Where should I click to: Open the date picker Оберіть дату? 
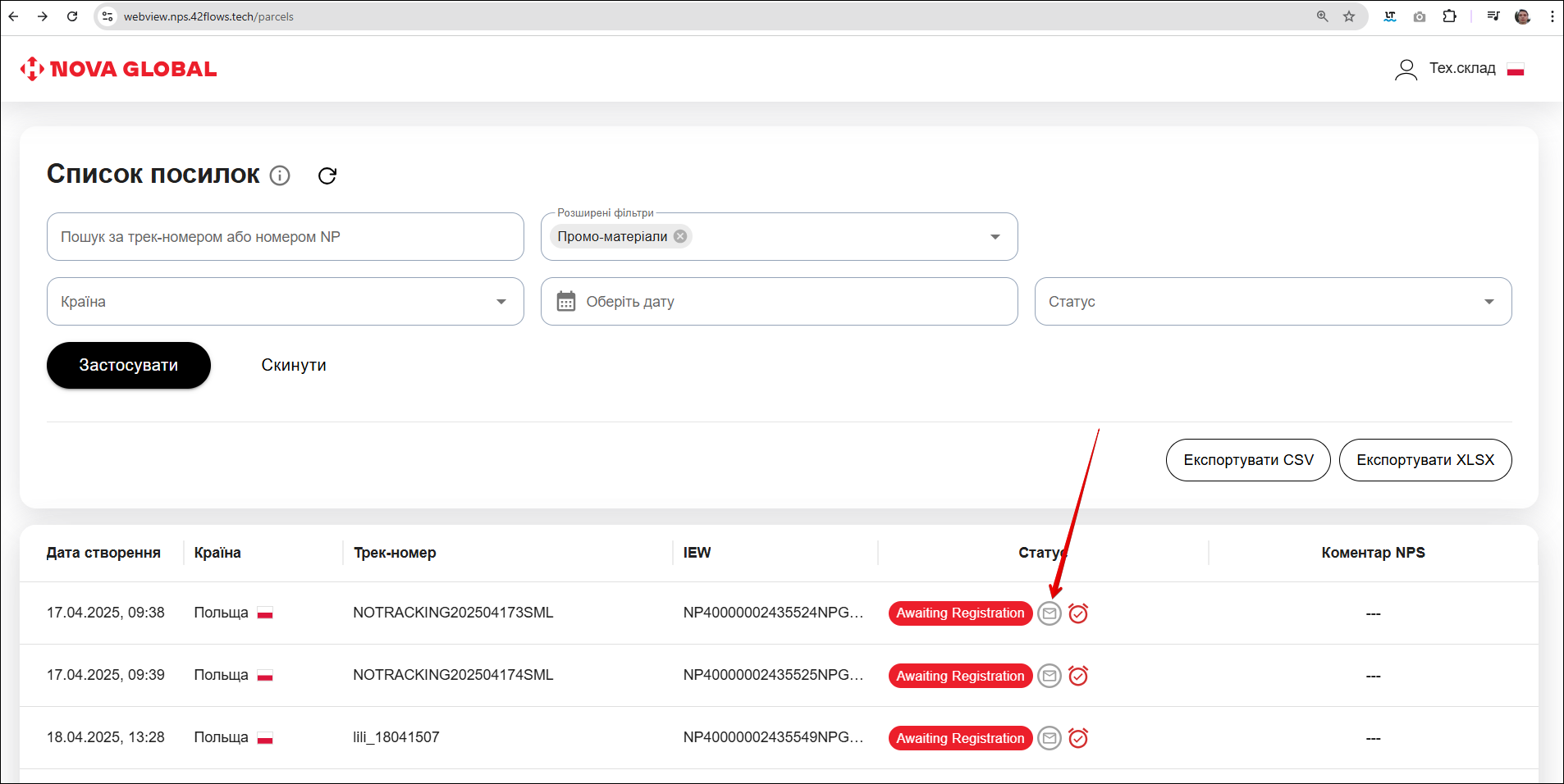pos(778,302)
